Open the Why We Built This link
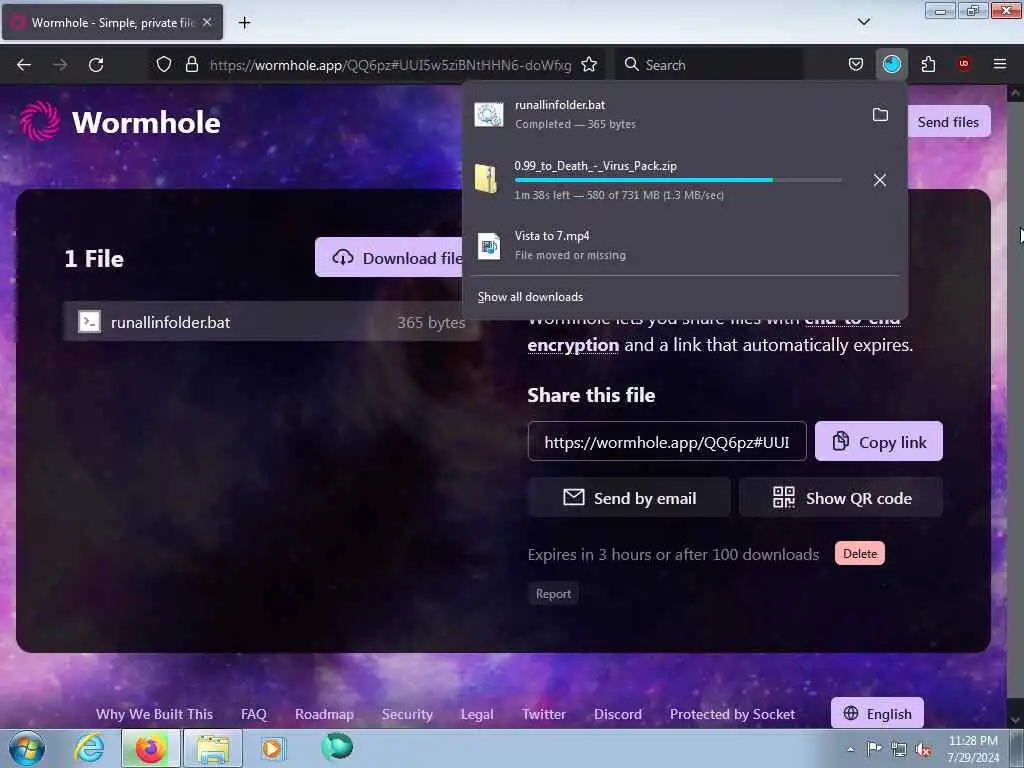 tap(154, 714)
